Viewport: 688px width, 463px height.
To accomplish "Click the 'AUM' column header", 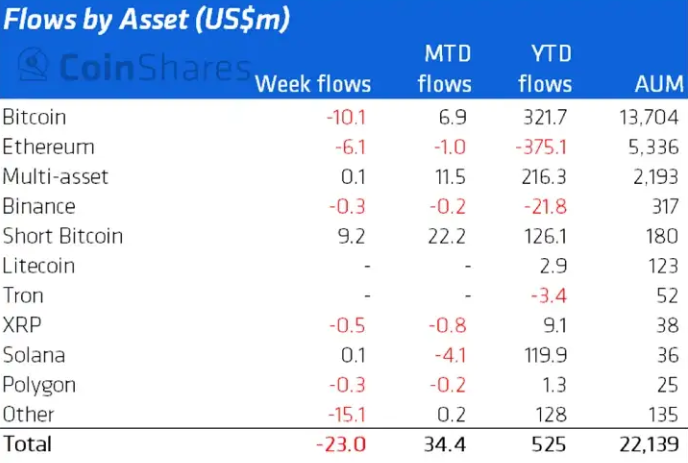I will click(657, 84).
